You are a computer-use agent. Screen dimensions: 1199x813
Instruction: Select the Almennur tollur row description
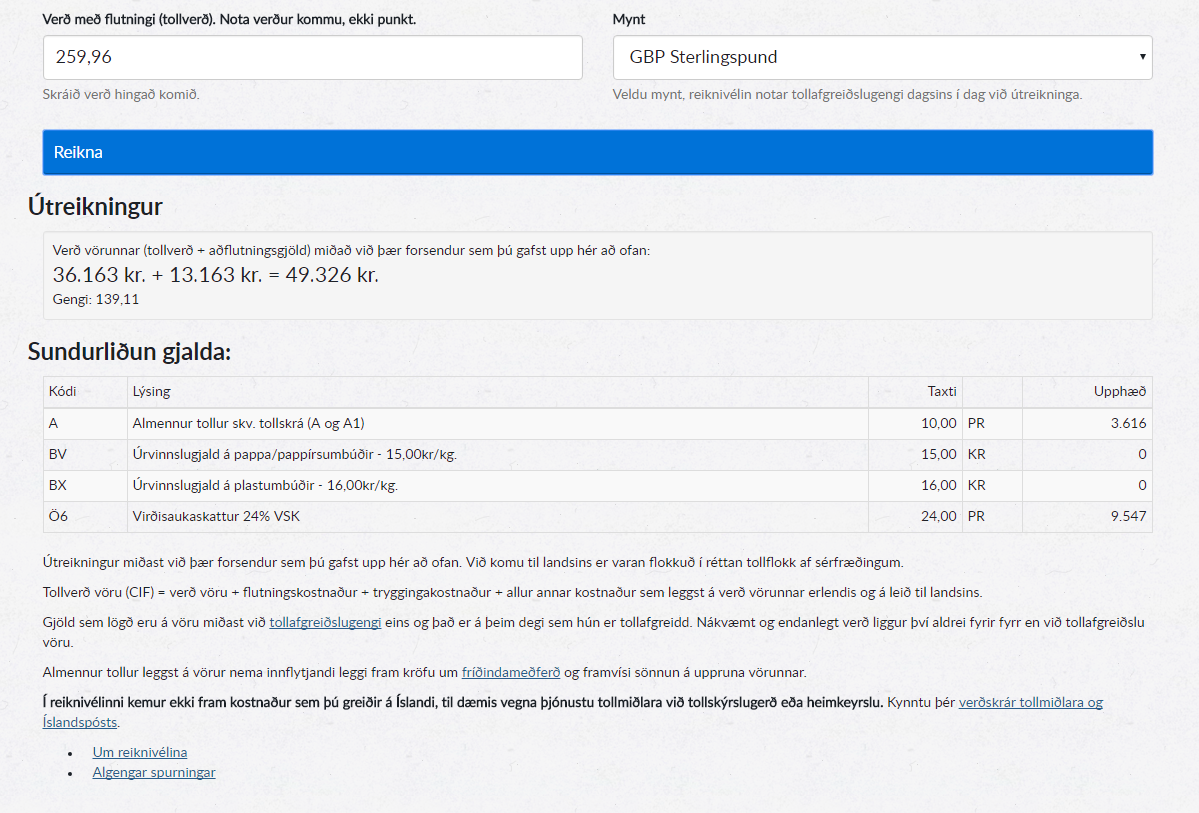(x=248, y=423)
